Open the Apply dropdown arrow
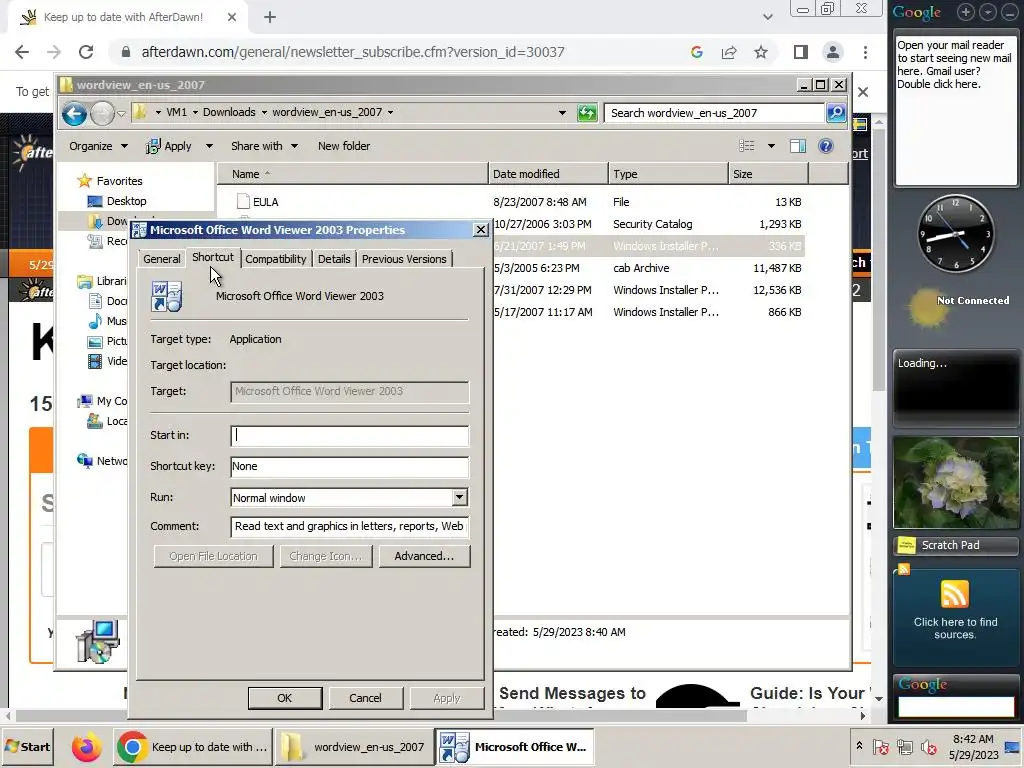Image resolution: width=1024 pixels, height=768 pixels. (209, 146)
